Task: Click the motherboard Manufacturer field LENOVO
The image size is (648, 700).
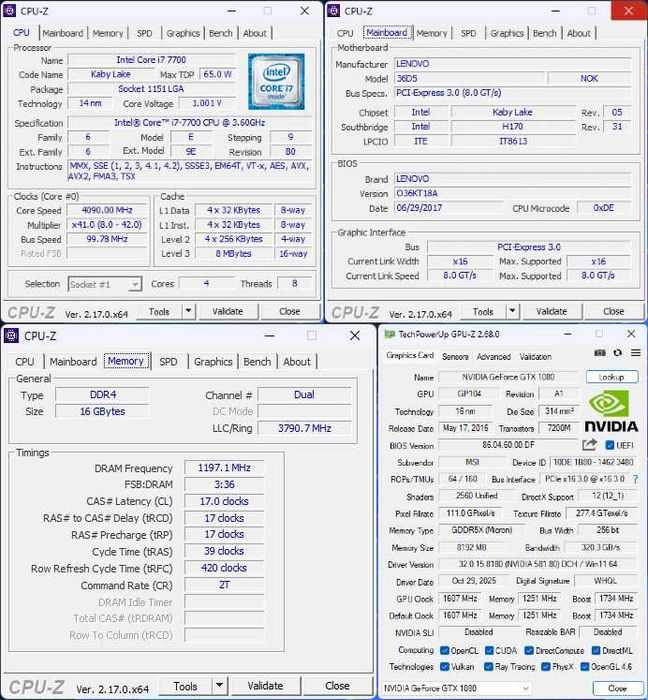Action: coord(512,64)
